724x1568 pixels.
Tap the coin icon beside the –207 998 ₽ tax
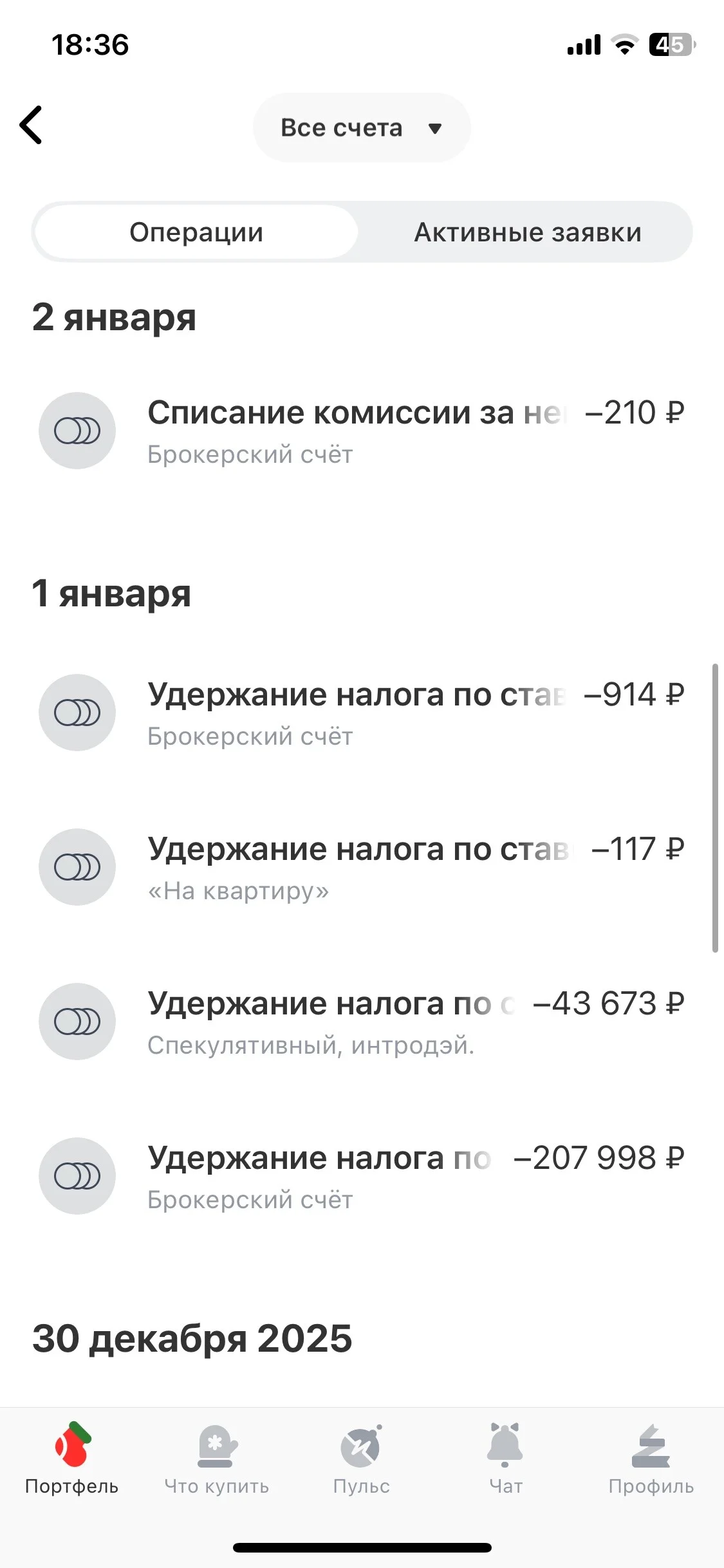pyautogui.click(x=77, y=1176)
